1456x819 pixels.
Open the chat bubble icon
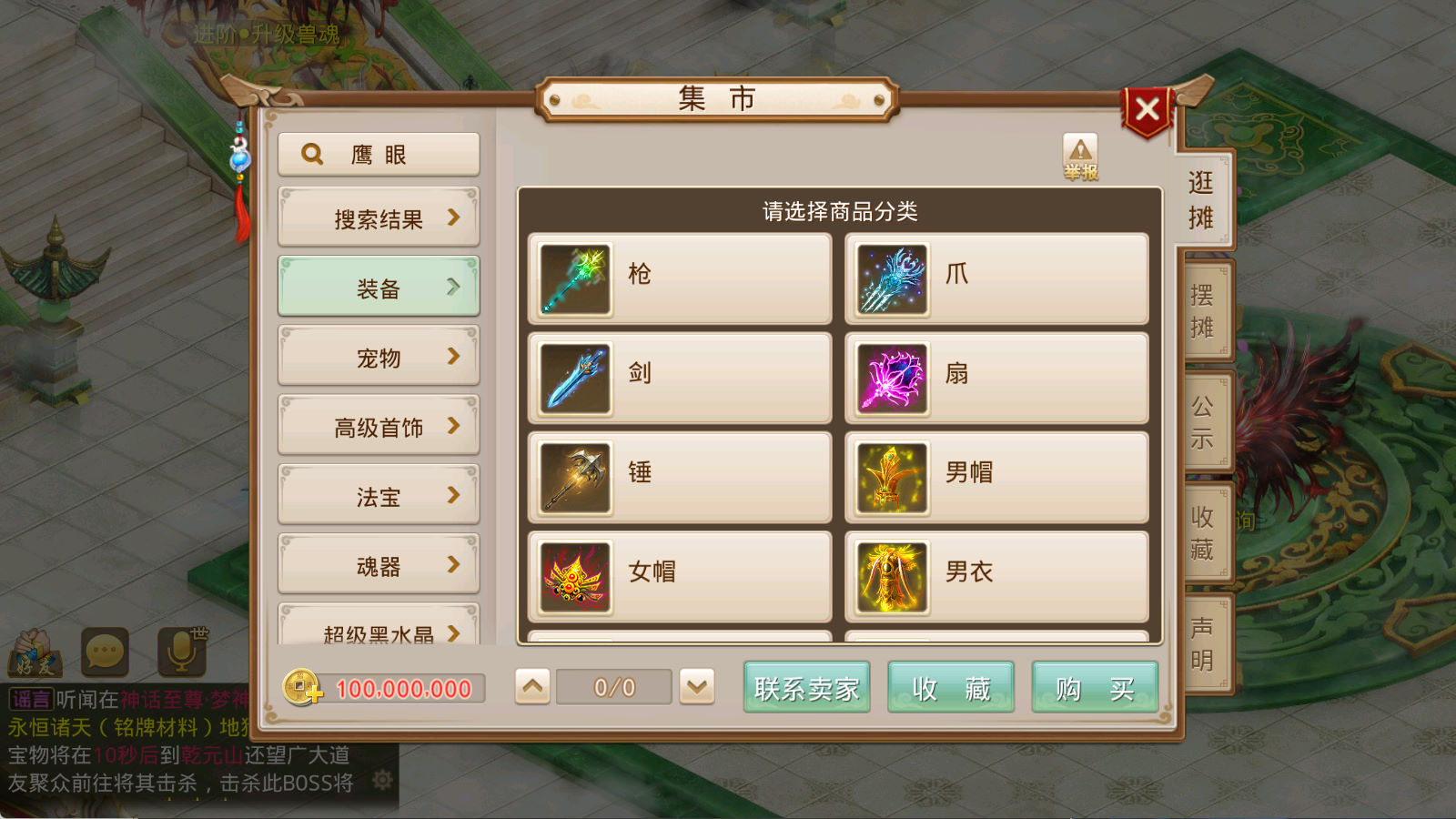coord(105,652)
